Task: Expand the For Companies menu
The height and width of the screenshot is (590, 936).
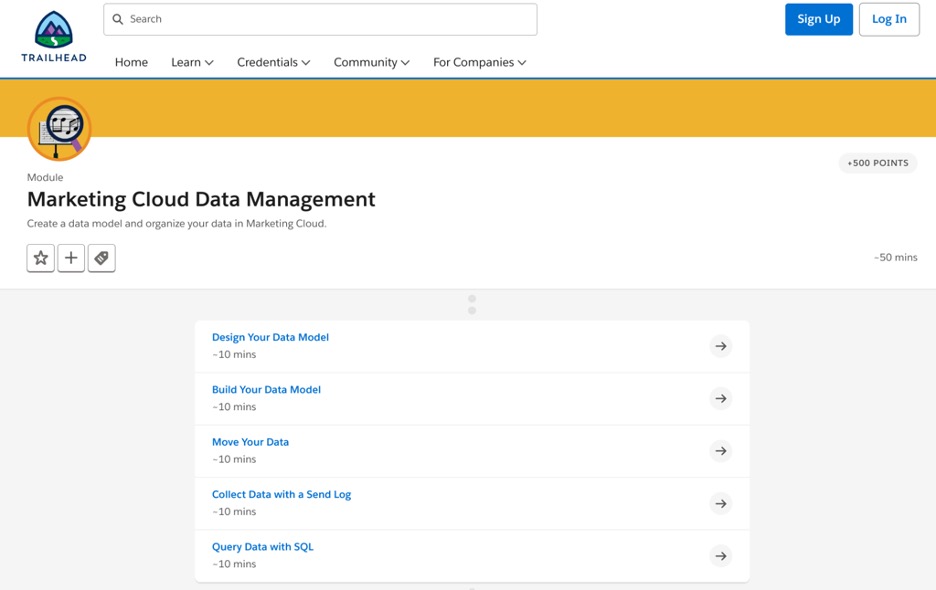Action: coord(479,62)
